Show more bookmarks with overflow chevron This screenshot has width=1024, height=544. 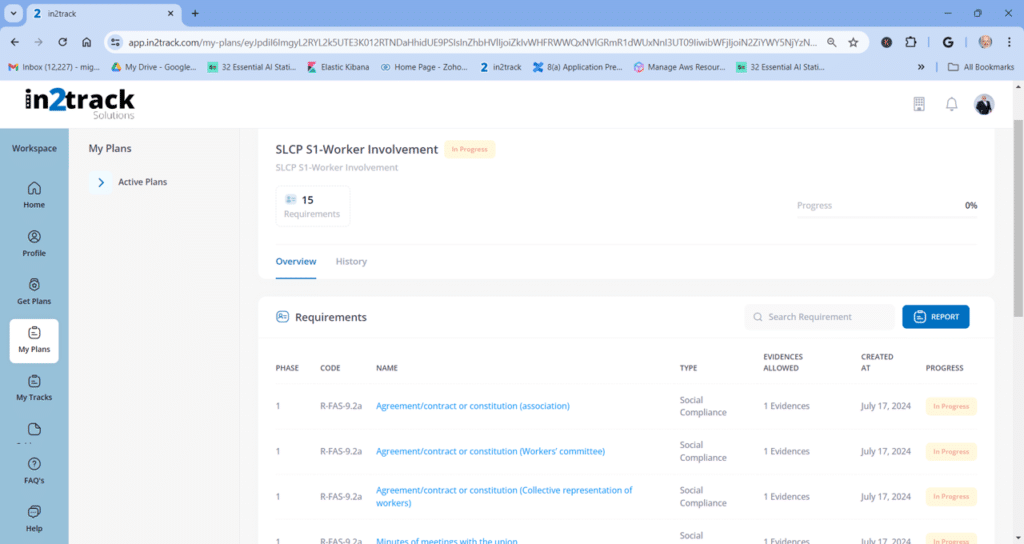coord(921,67)
